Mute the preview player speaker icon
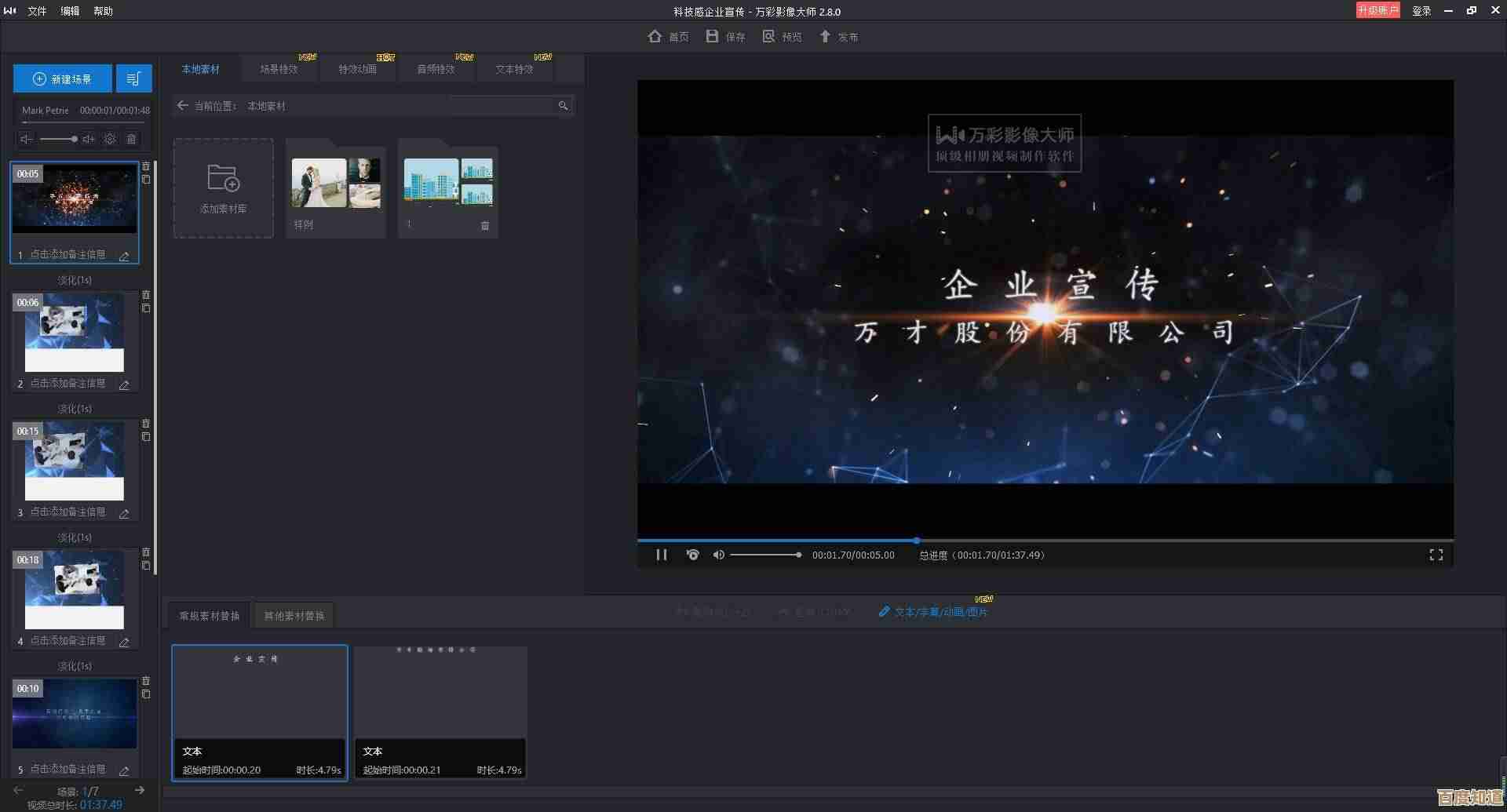The width and height of the screenshot is (1507, 812). pos(718,555)
